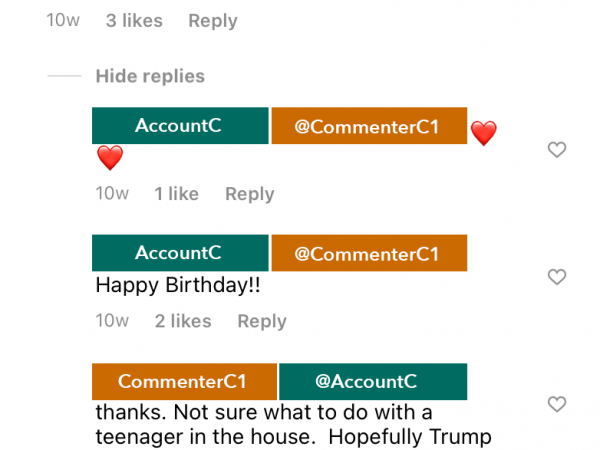Click the red heart emoji after @CommenterC1
600x450 pixels.
point(484,133)
